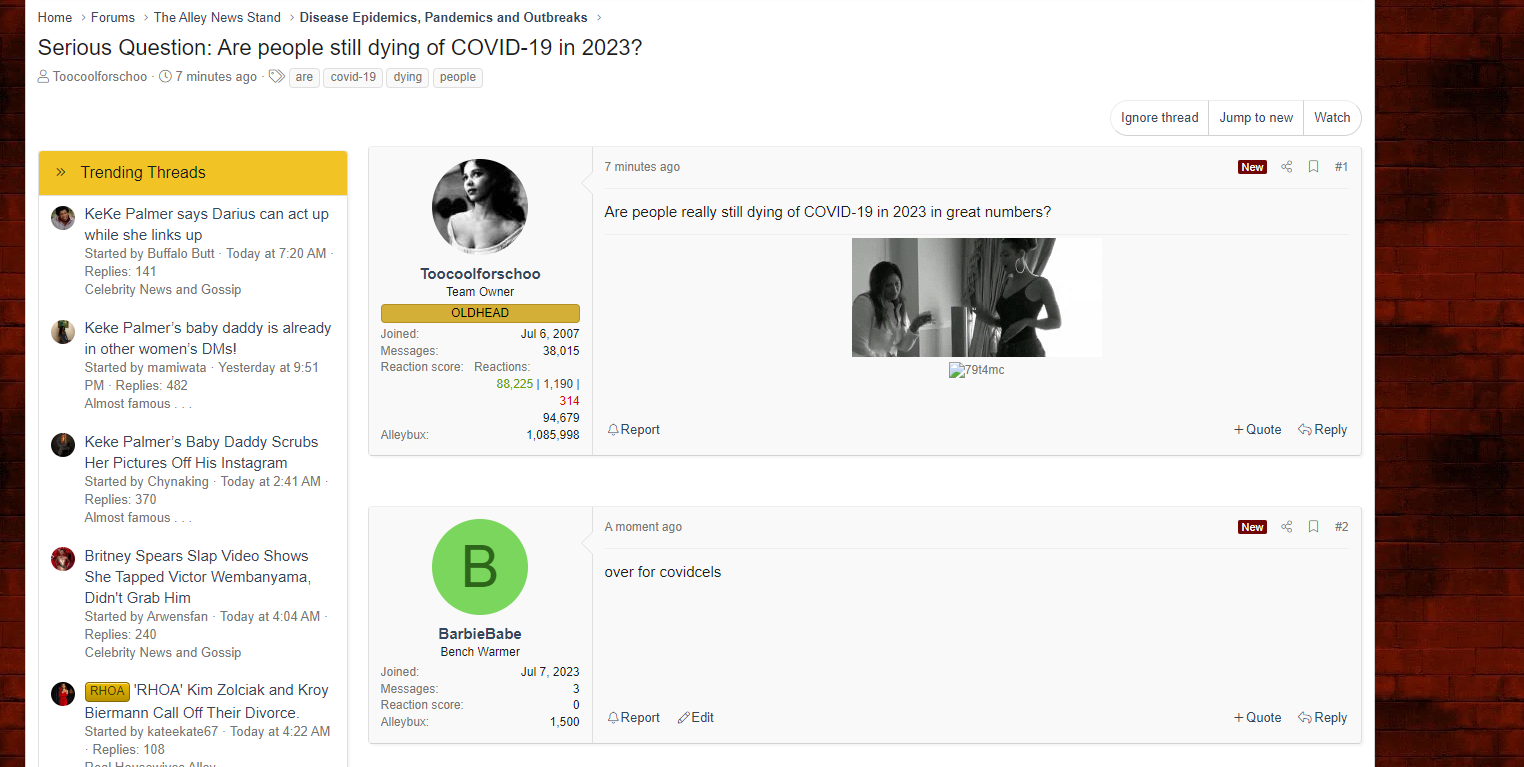This screenshot has height=767, width=1524.
Task: Open KeKe Palmer thread starter avatar
Action: tap(63, 218)
